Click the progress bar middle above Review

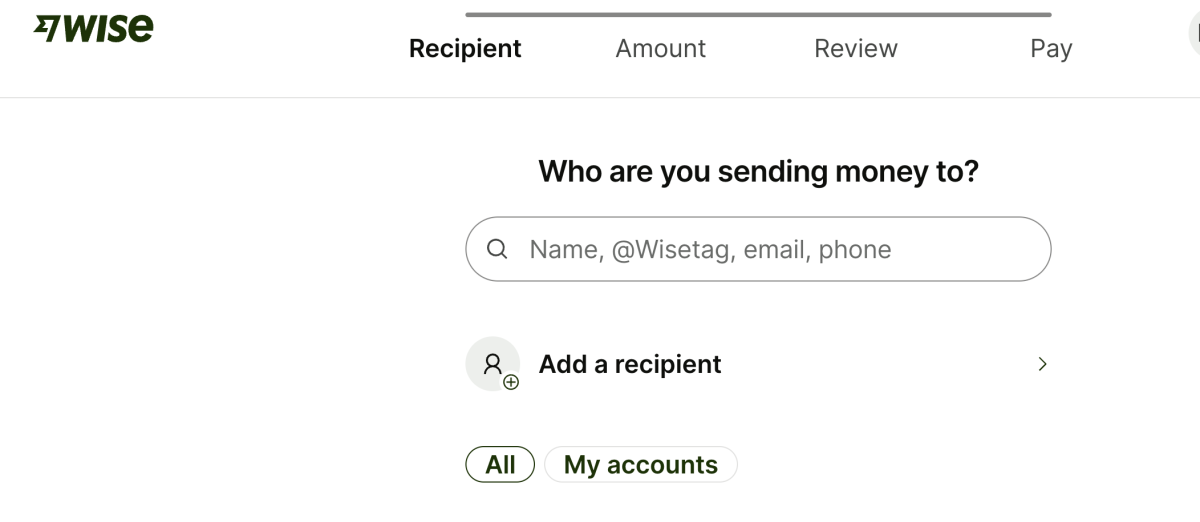point(856,14)
